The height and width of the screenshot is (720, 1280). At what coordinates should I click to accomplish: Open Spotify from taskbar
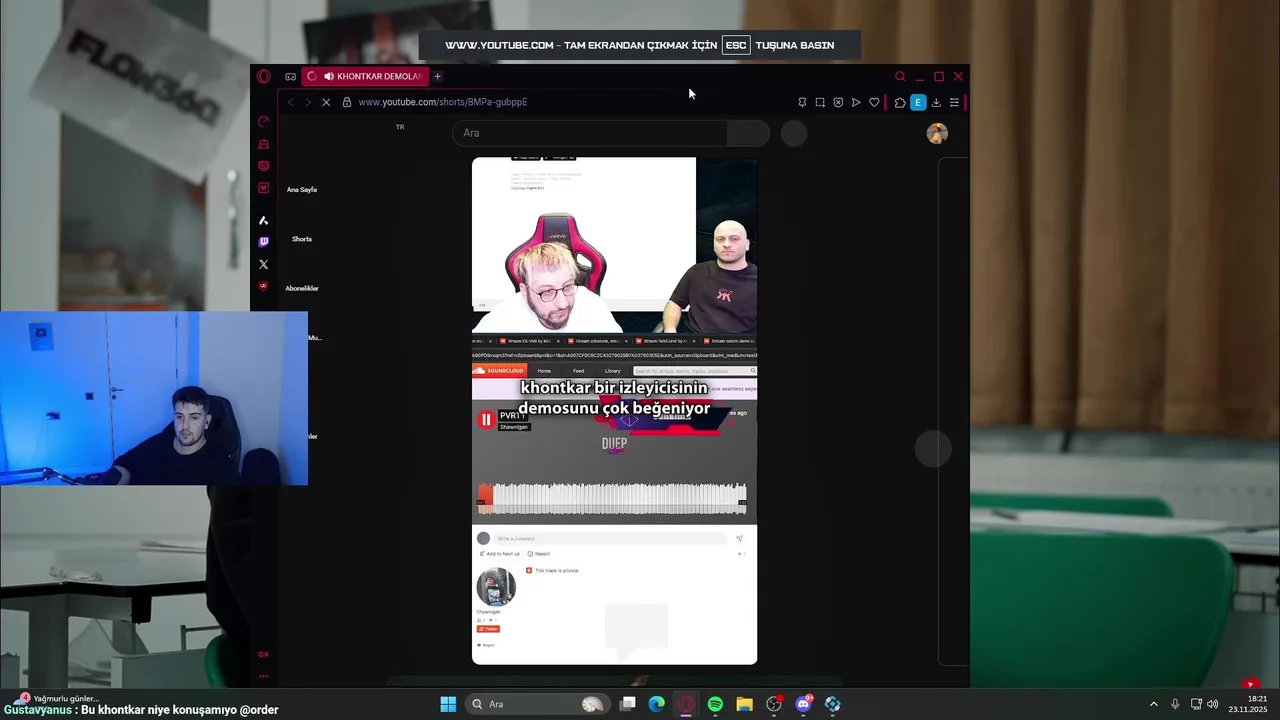715,704
